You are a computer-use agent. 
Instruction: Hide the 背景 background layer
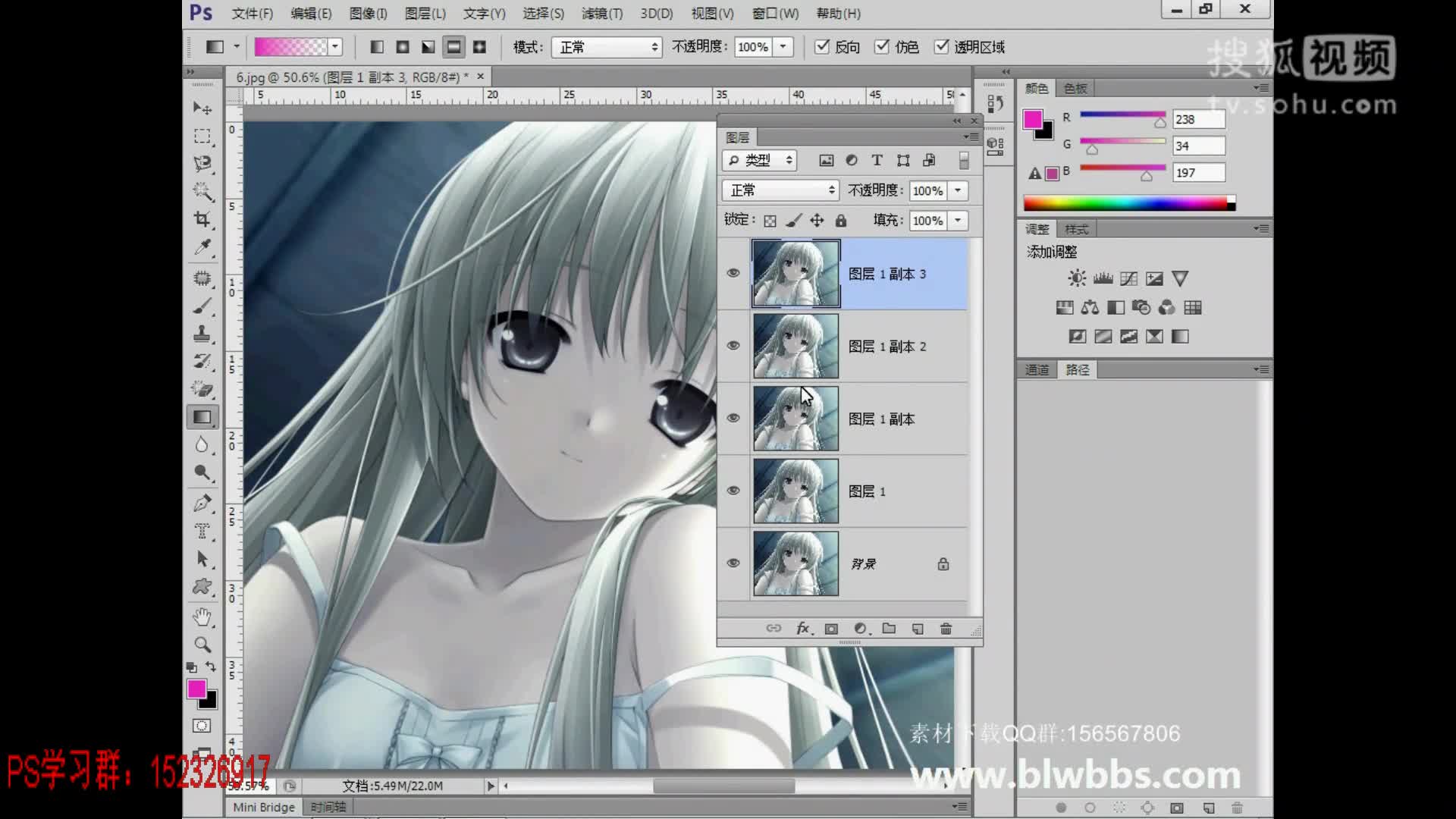(x=733, y=563)
